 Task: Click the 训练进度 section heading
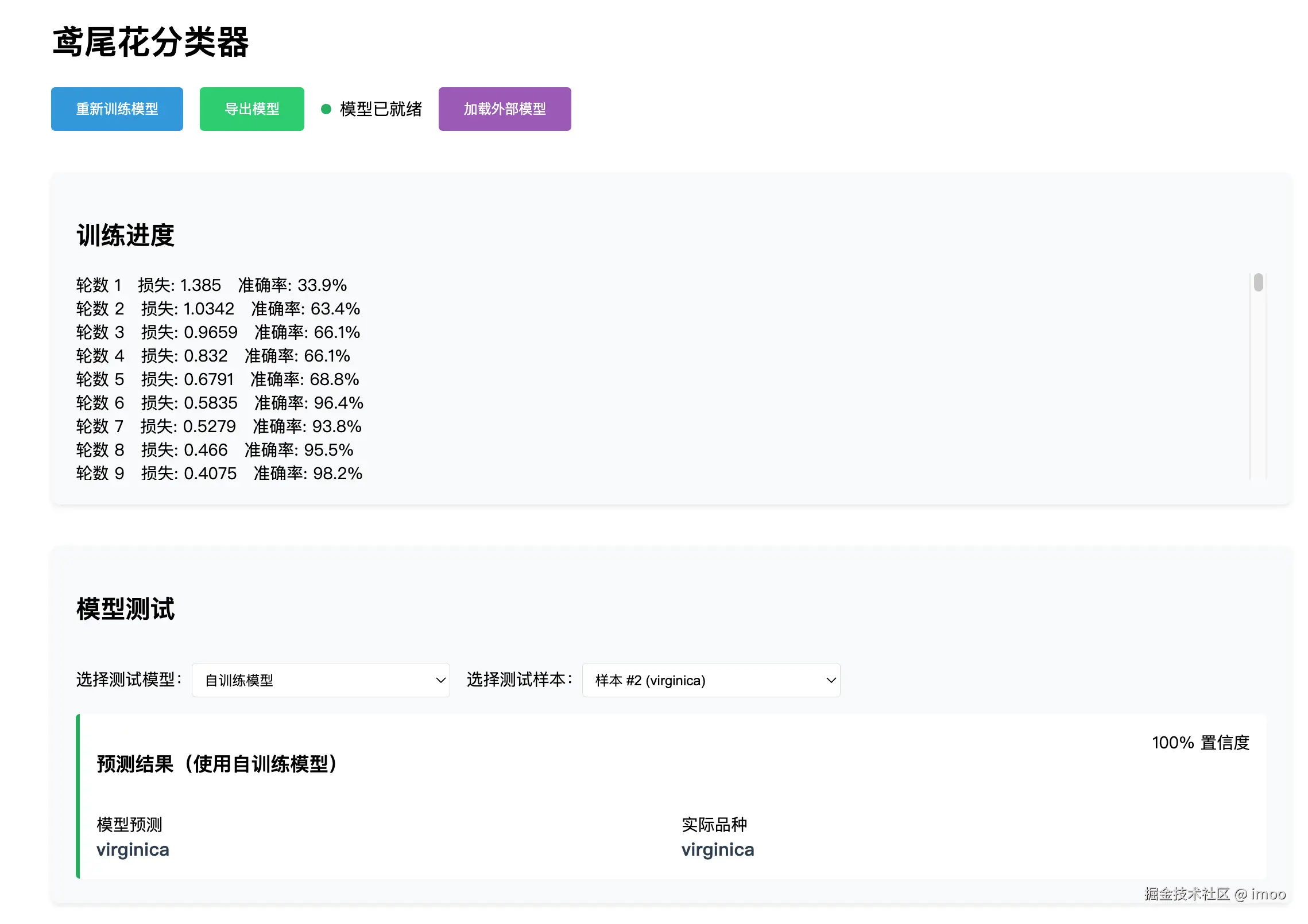point(125,235)
